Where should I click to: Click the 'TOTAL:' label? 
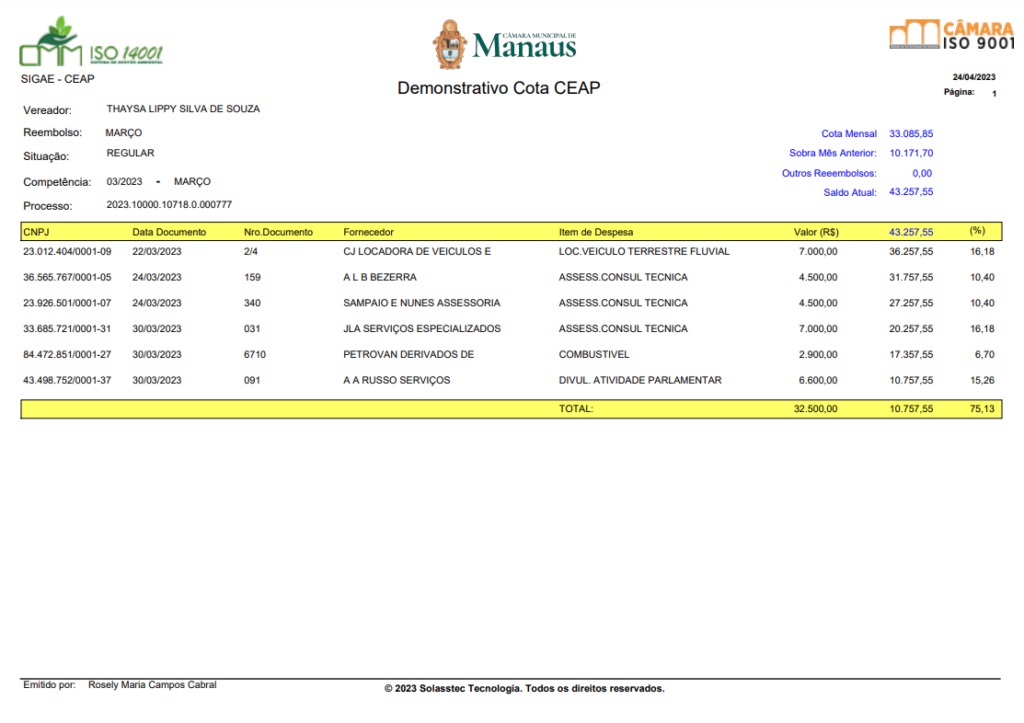pyautogui.click(x=576, y=409)
